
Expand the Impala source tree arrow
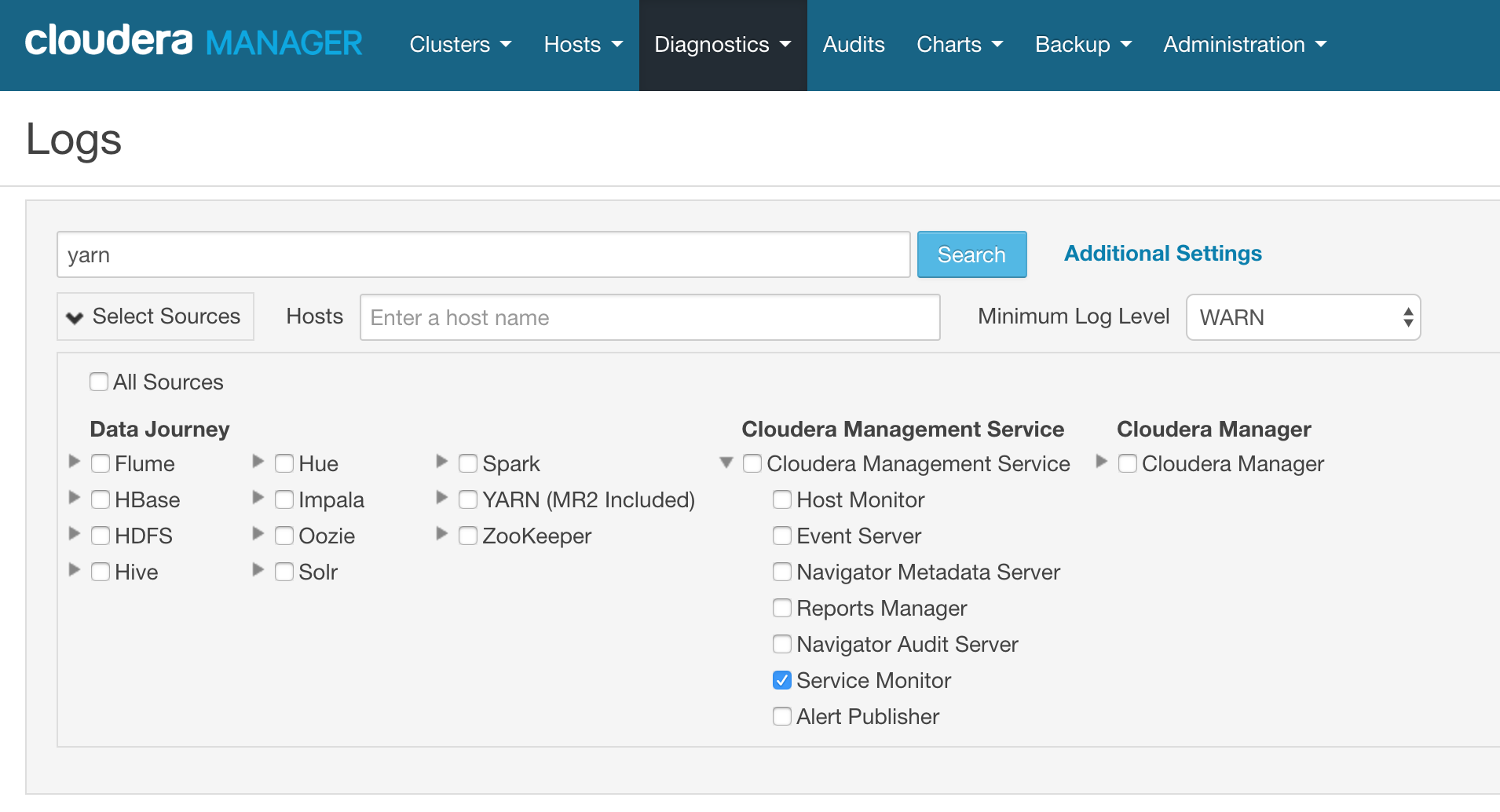(258, 498)
